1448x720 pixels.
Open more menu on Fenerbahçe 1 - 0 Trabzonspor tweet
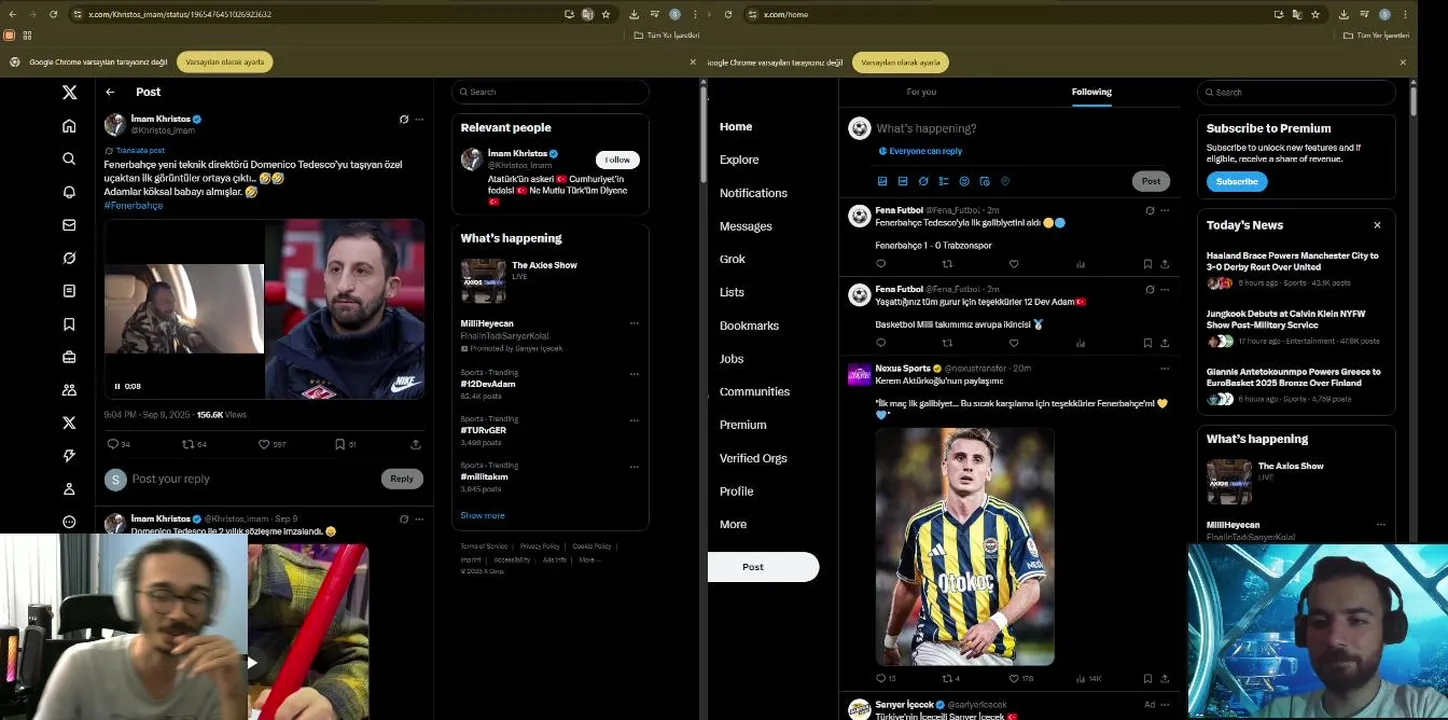click(1165, 210)
